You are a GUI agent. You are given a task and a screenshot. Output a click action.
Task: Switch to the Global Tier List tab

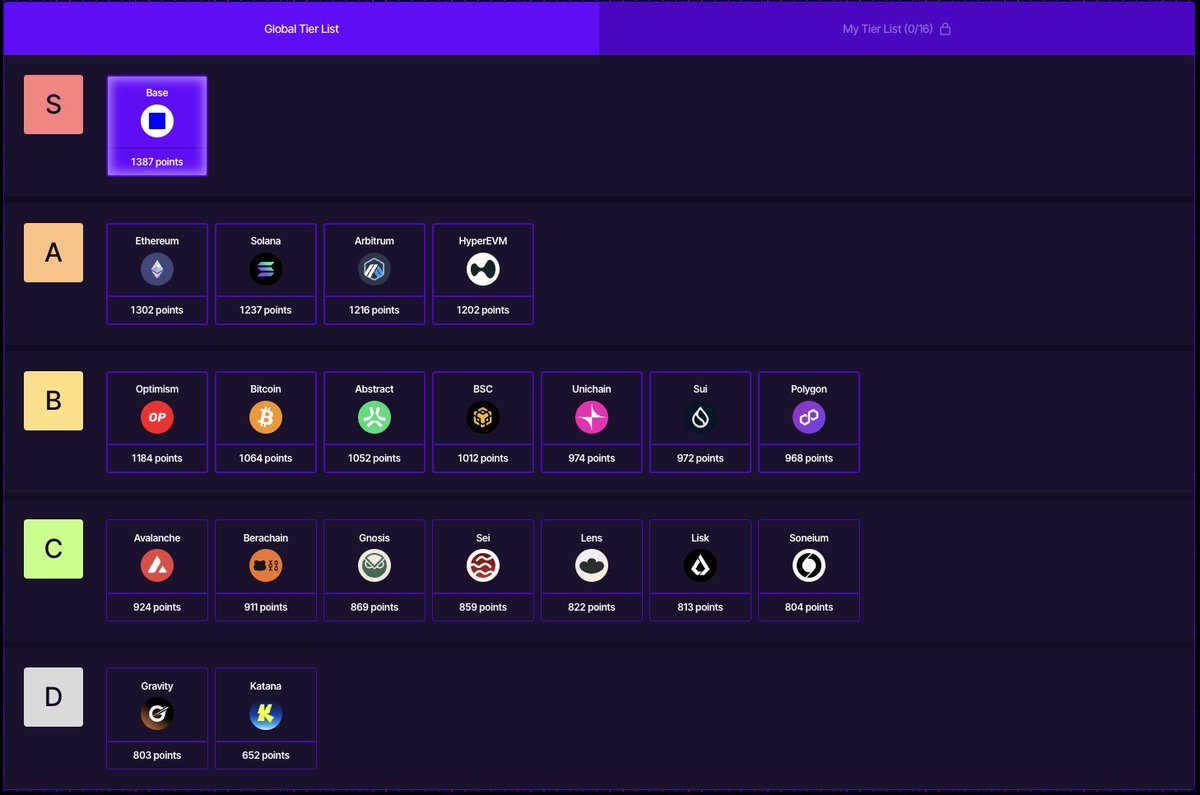[x=301, y=29]
